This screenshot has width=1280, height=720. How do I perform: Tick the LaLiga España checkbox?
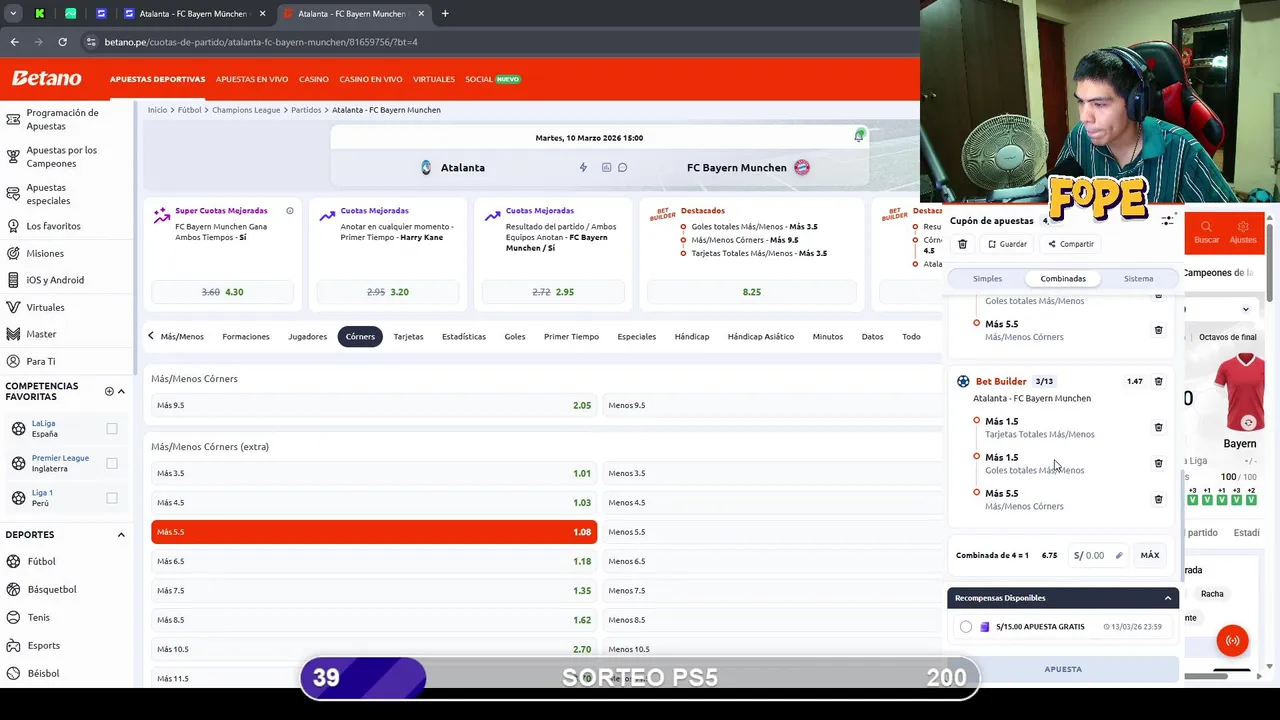click(x=112, y=428)
